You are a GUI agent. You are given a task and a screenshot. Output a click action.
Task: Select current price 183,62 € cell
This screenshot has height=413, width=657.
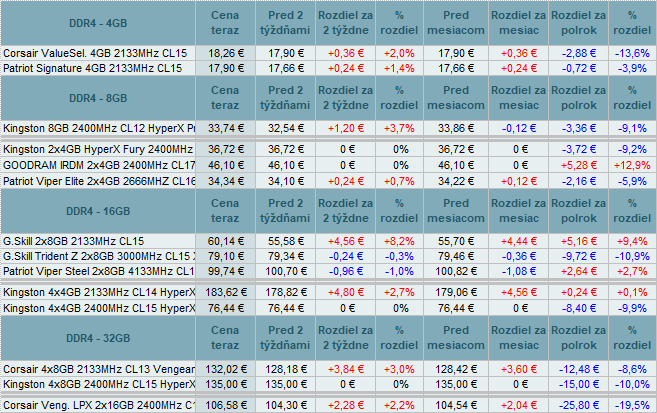[x=225, y=292]
